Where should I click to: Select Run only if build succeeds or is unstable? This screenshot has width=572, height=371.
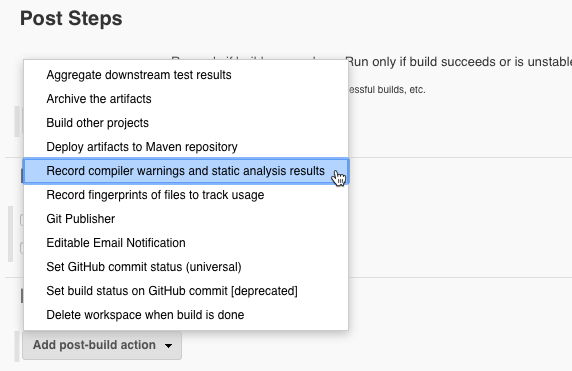pyautogui.click(x=458, y=62)
